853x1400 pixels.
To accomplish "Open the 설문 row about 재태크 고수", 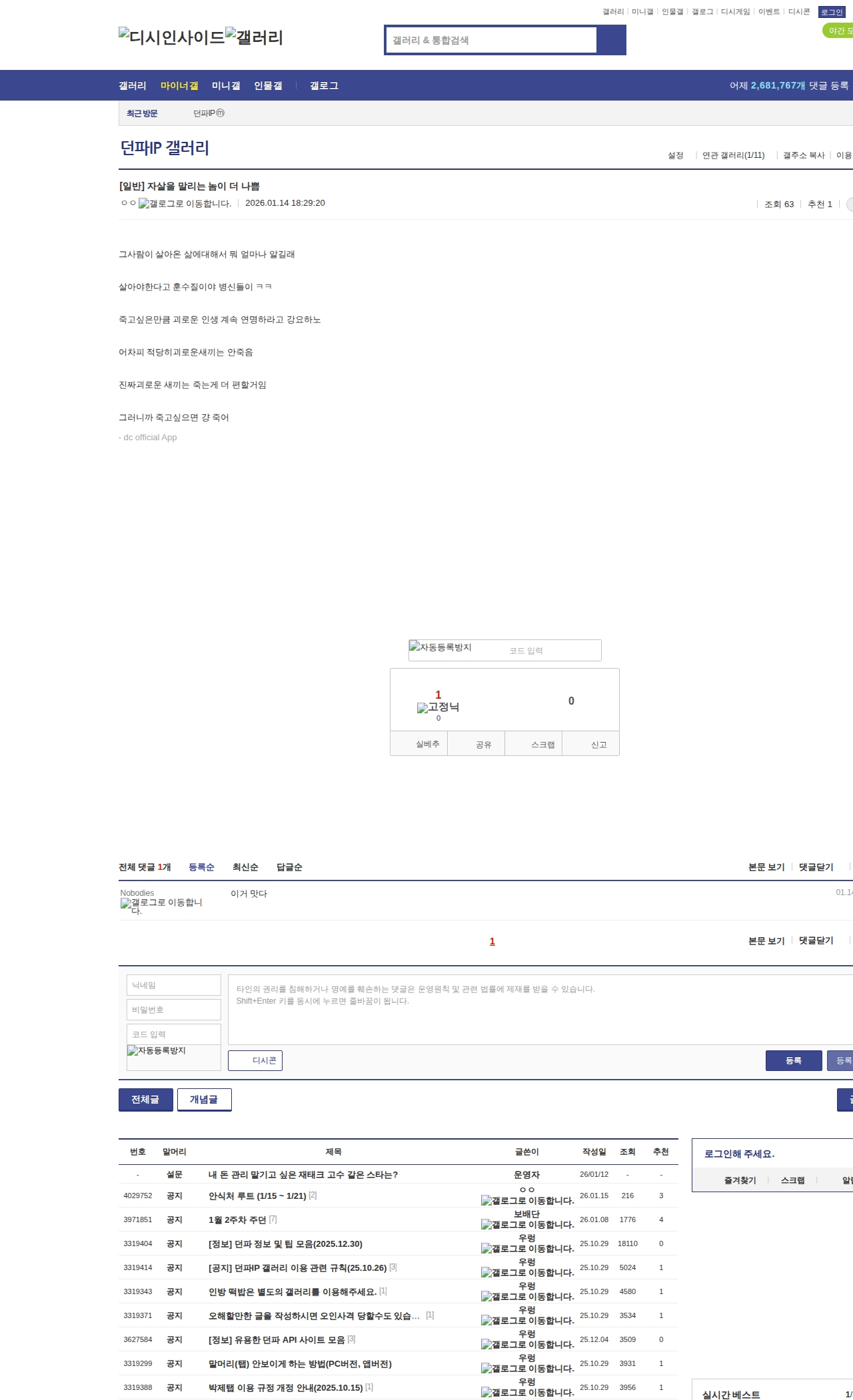I will pos(303,1174).
